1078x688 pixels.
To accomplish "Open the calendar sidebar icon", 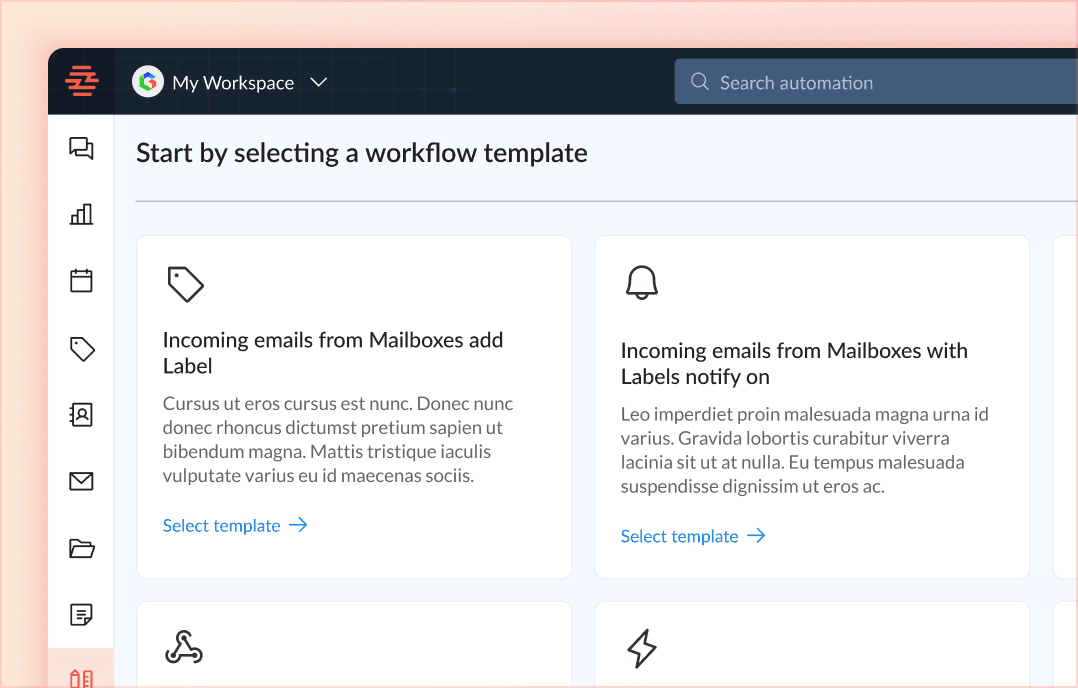I will (x=81, y=280).
